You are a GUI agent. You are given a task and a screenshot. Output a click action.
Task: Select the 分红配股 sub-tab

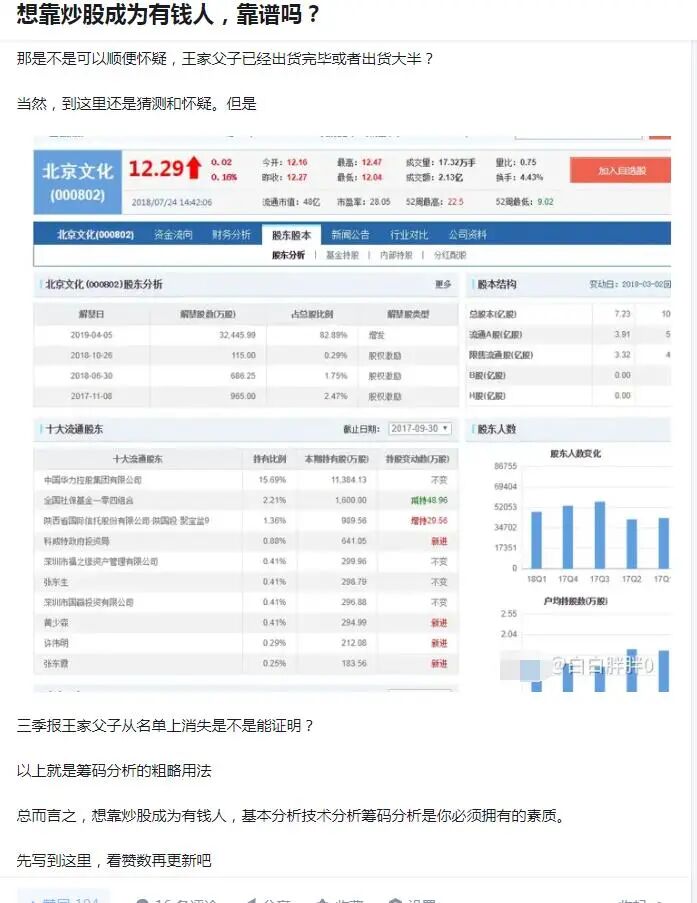[x=450, y=255]
